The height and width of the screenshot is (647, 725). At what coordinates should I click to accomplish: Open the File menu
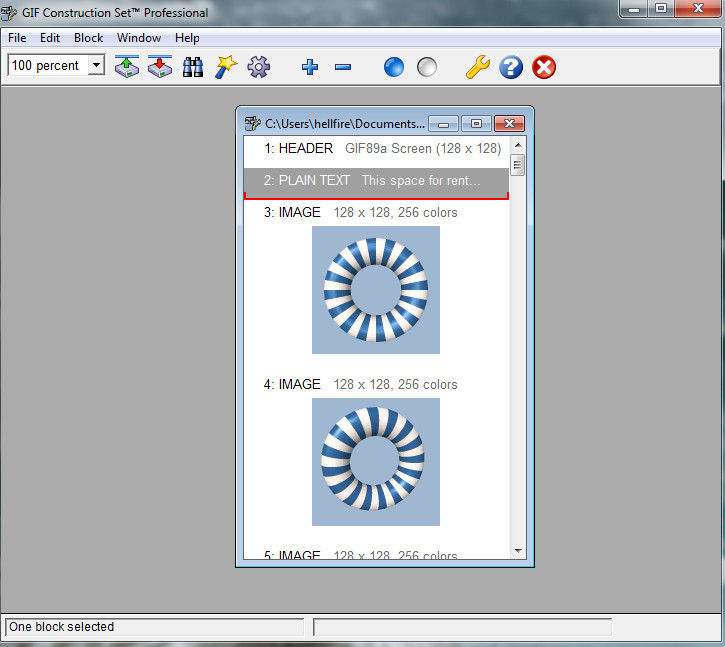tap(17, 38)
